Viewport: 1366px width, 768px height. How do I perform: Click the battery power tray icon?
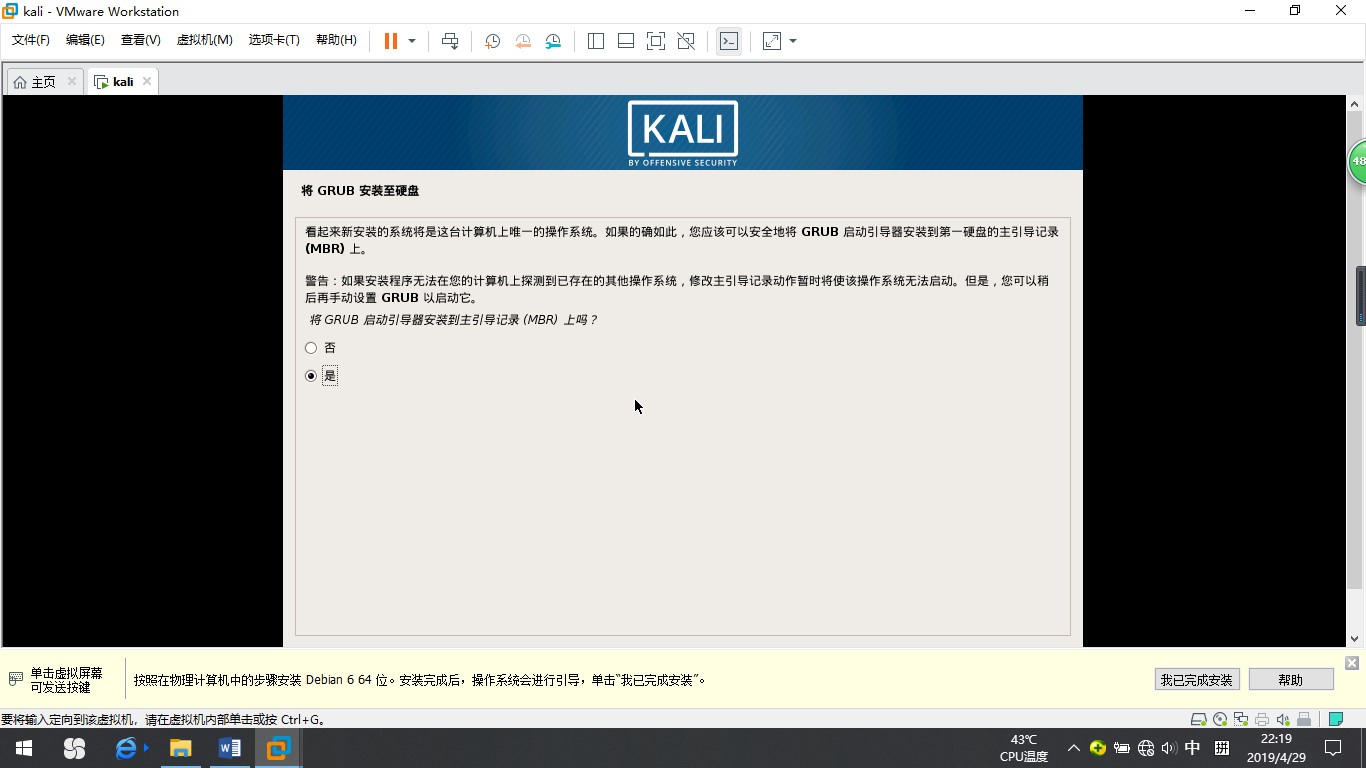click(x=1122, y=748)
